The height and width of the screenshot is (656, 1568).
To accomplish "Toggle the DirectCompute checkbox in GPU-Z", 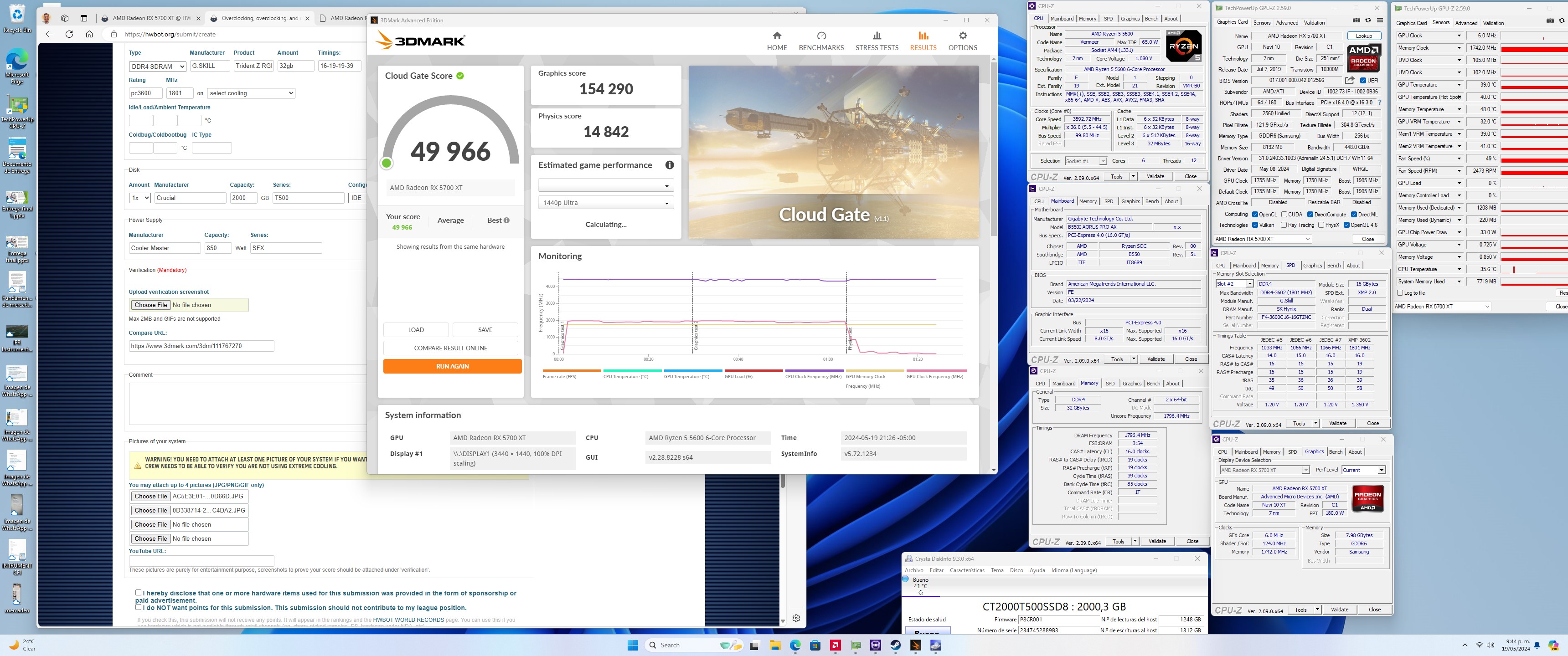I will tap(1310, 214).
